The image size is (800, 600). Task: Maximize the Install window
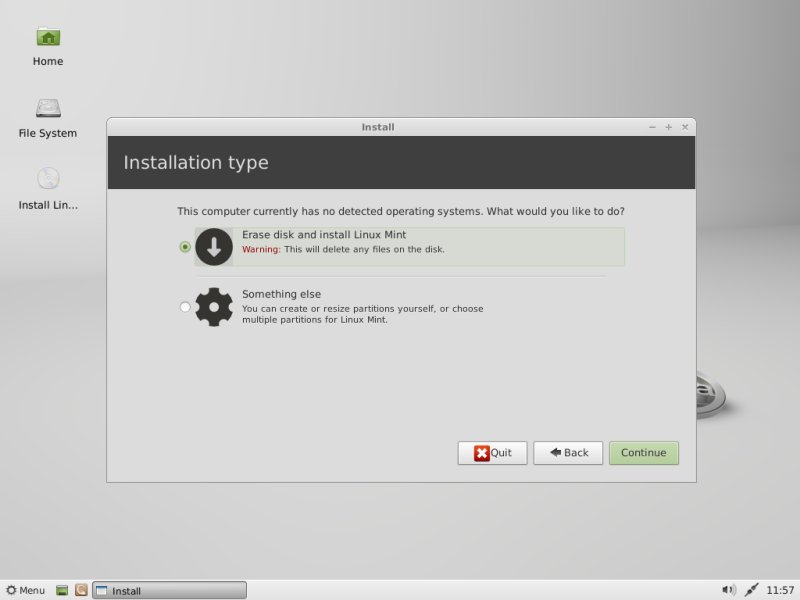(x=668, y=127)
